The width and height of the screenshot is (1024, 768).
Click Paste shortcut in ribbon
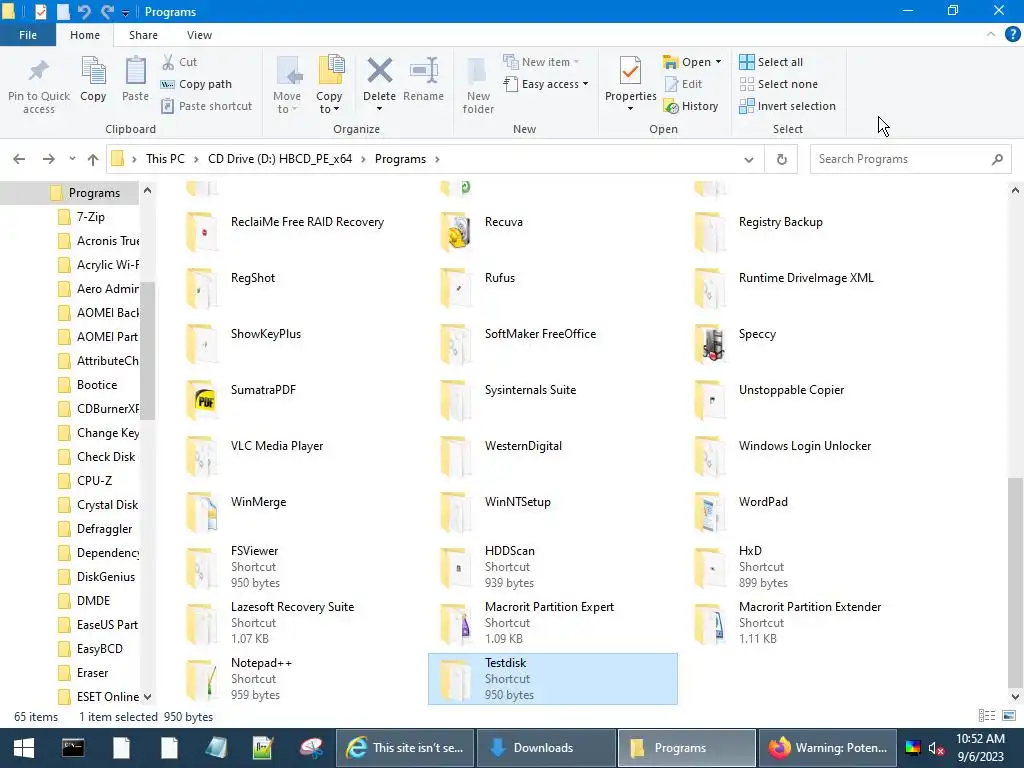click(x=206, y=106)
